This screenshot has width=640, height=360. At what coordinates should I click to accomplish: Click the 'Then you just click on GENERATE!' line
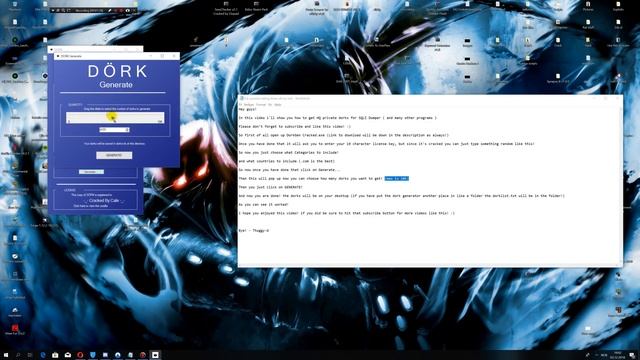point(270,187)
